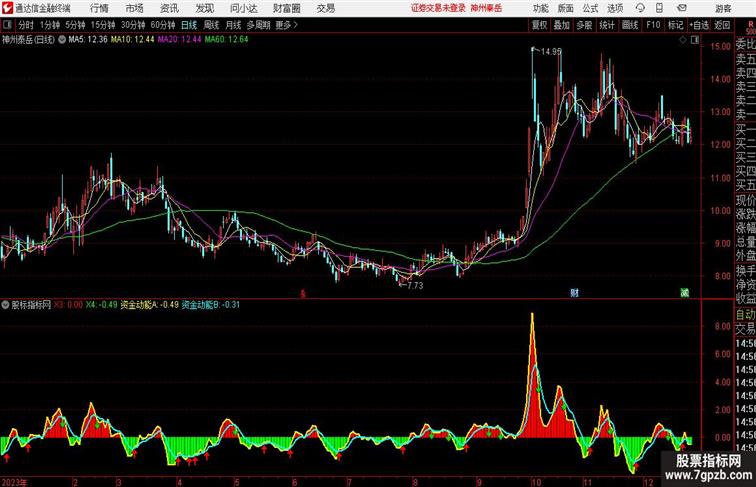Click the diamond icon at chart top right
Viewport: 756px width, 487px height.
pyautogui.click(x=683, y=40)
